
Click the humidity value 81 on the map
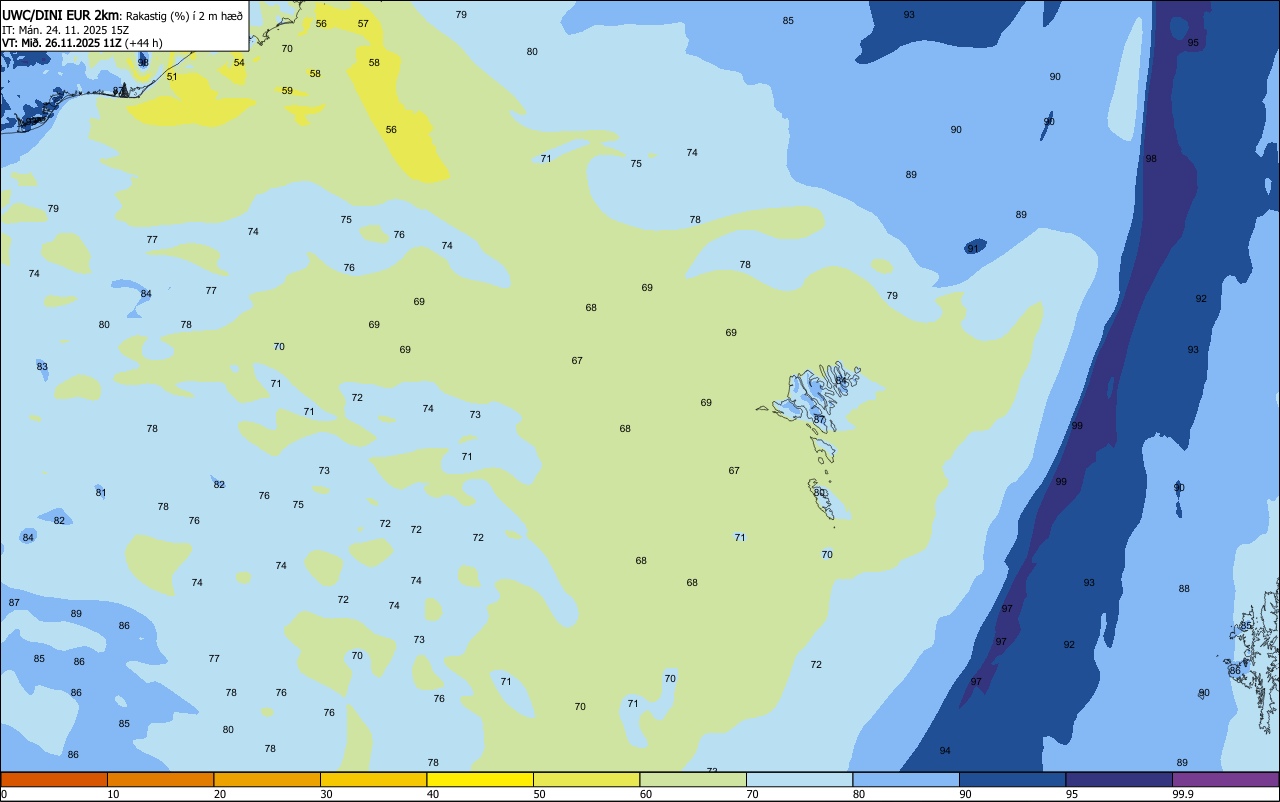101,493
